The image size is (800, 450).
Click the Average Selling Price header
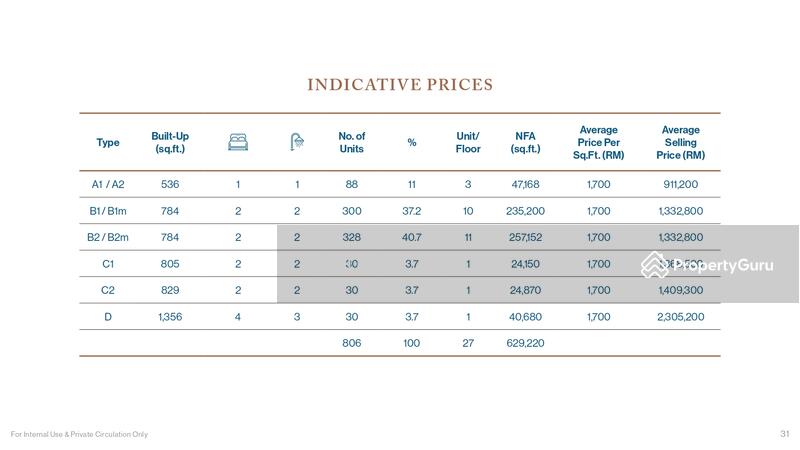[681, 143]
